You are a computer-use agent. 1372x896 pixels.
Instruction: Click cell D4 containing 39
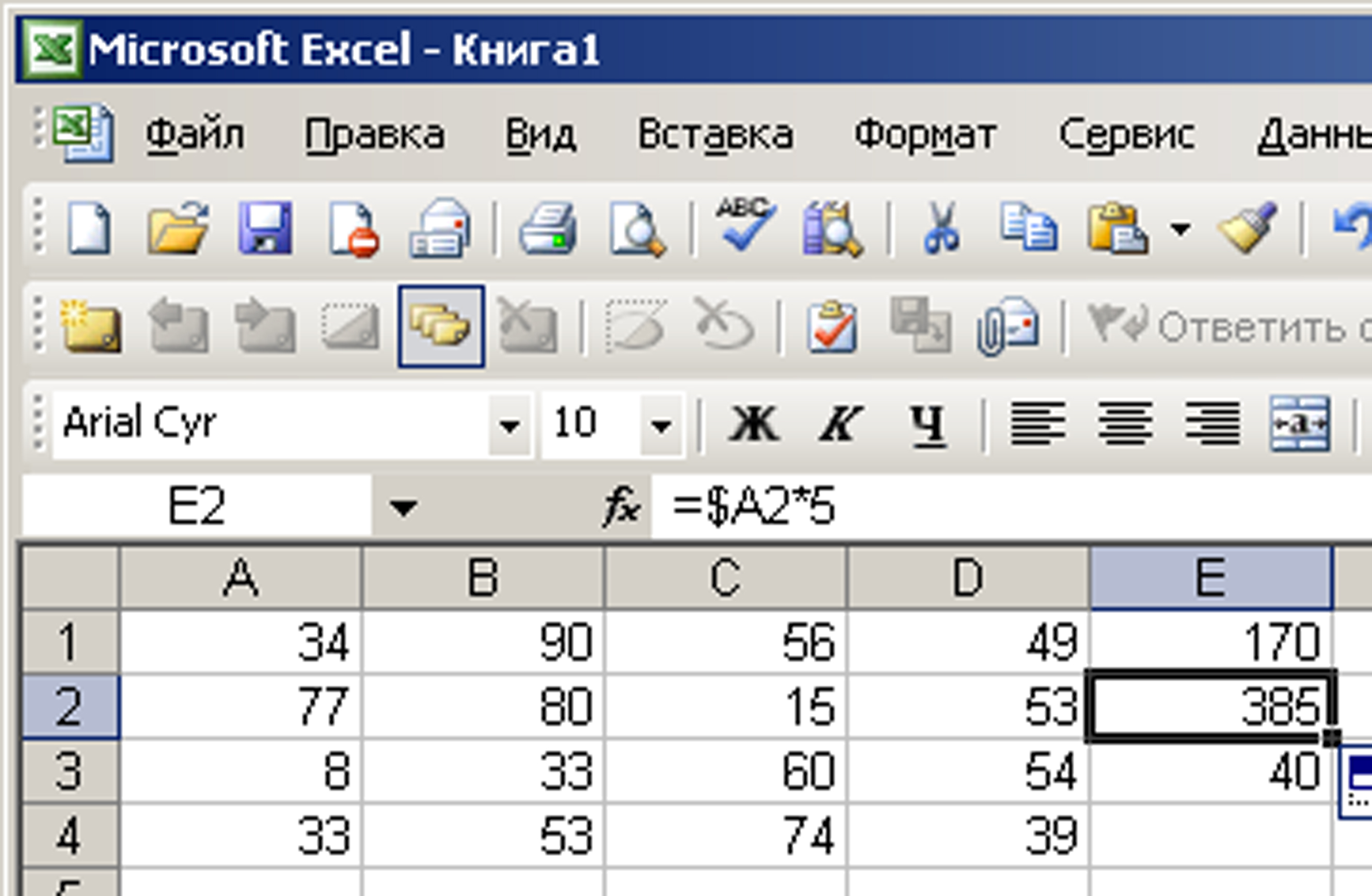(968, 836)
